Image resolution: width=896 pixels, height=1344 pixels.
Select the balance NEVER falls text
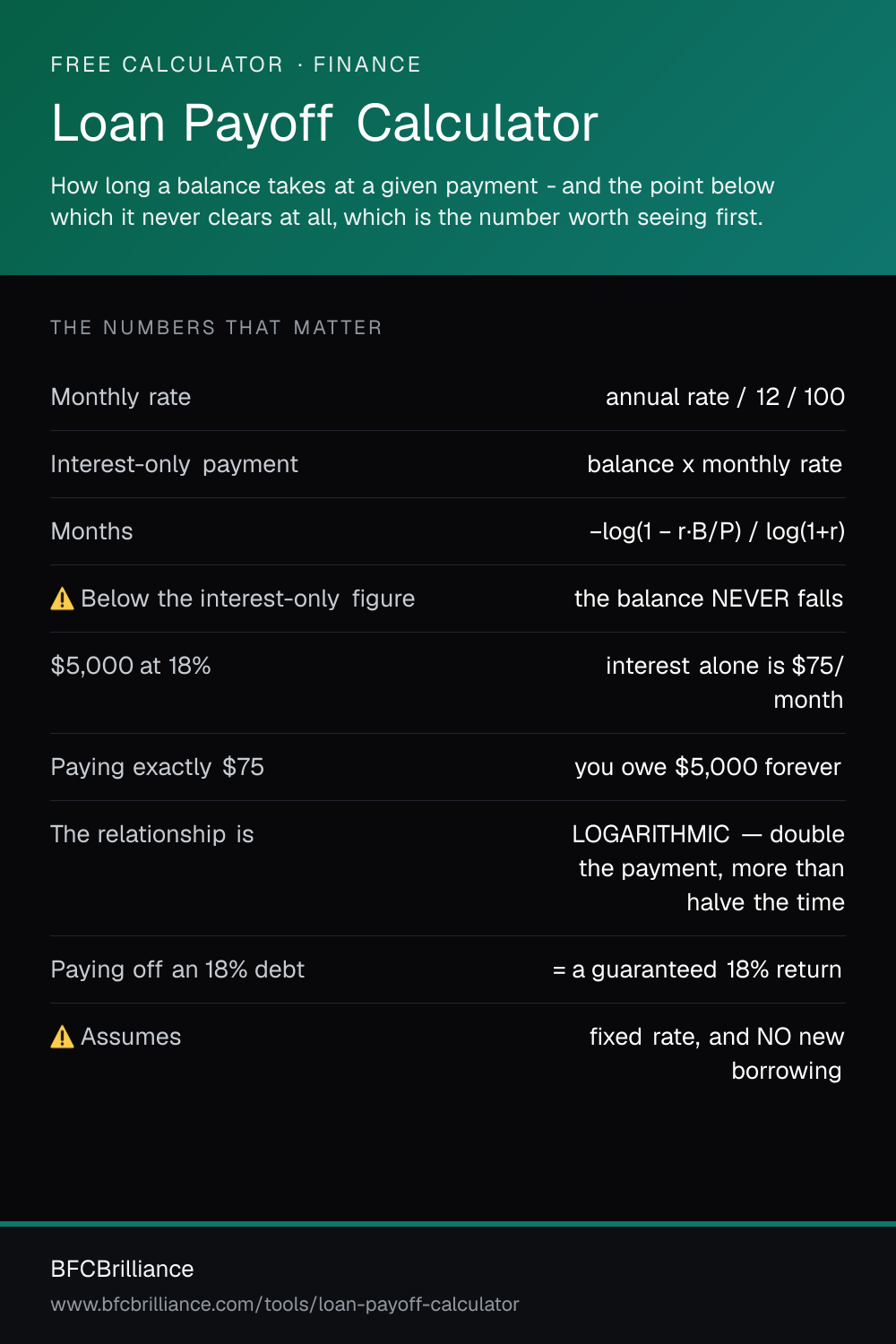tap(709, 599)
